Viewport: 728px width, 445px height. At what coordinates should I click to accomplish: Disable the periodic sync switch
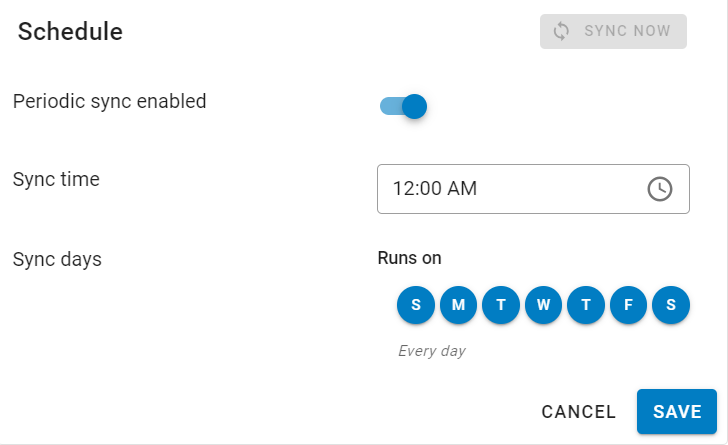tap(404, 106)
